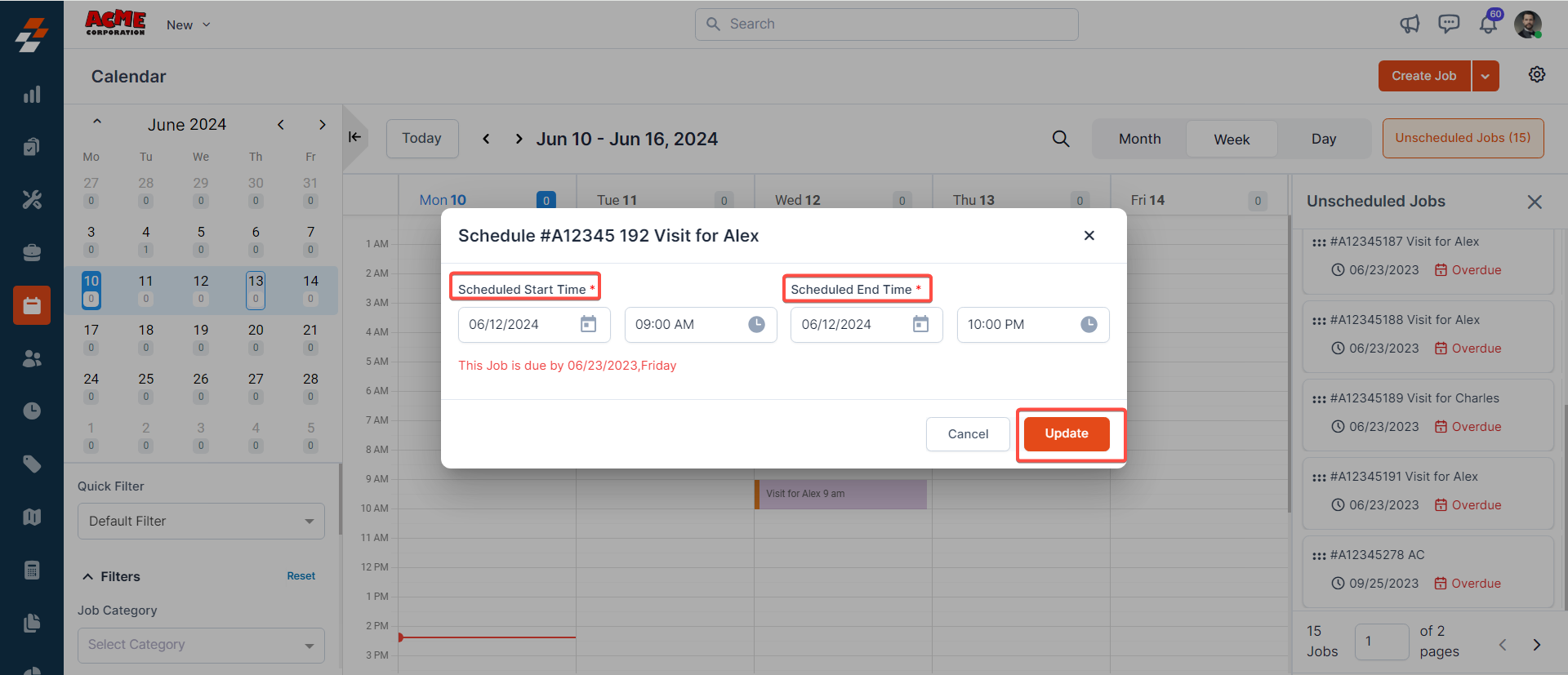Switch to Month view
This screenshot has width=1568, height=675.
(x=1139, y=139)
